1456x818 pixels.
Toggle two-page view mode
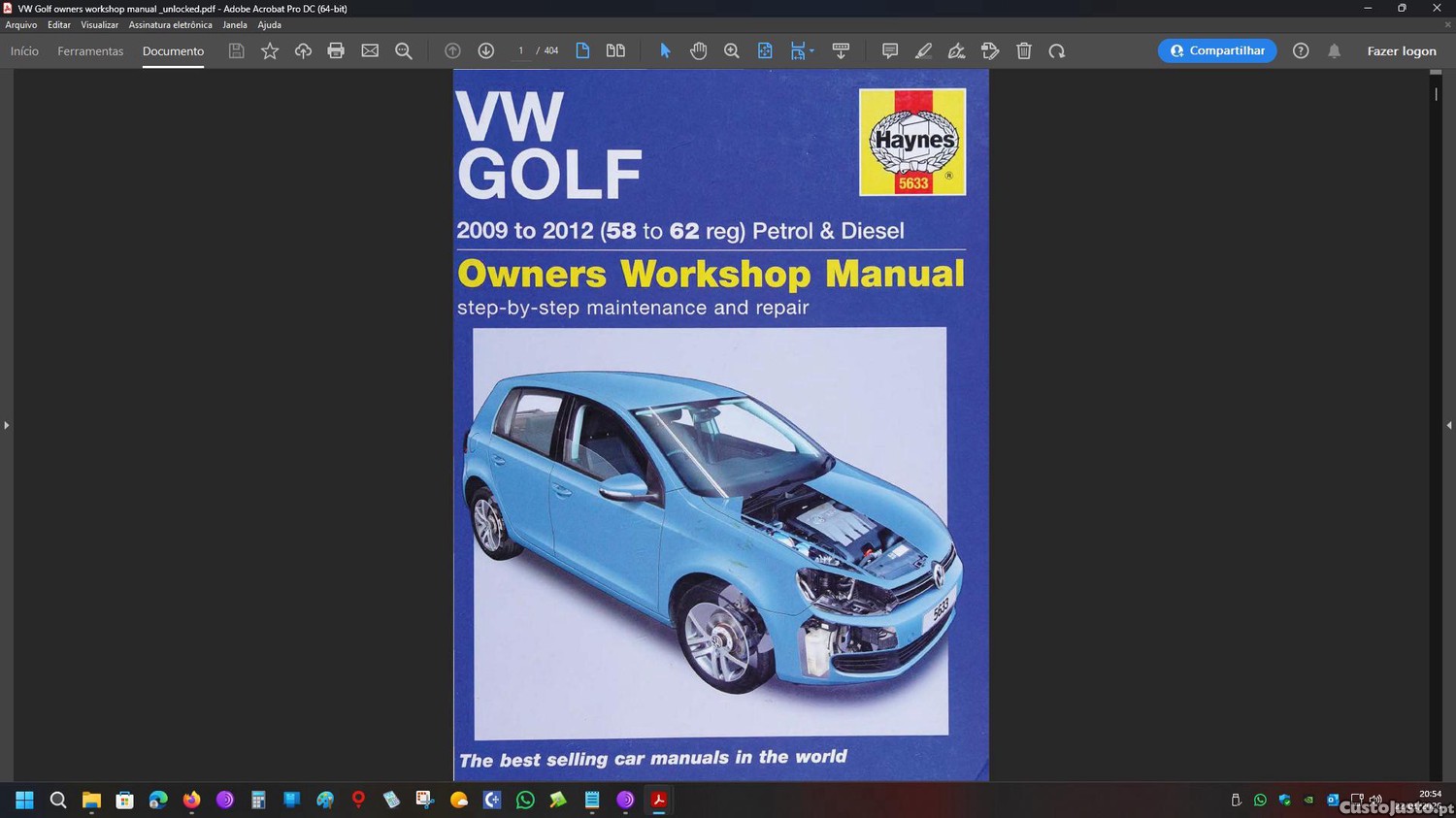pyautogui.click(x=615, y=51)
